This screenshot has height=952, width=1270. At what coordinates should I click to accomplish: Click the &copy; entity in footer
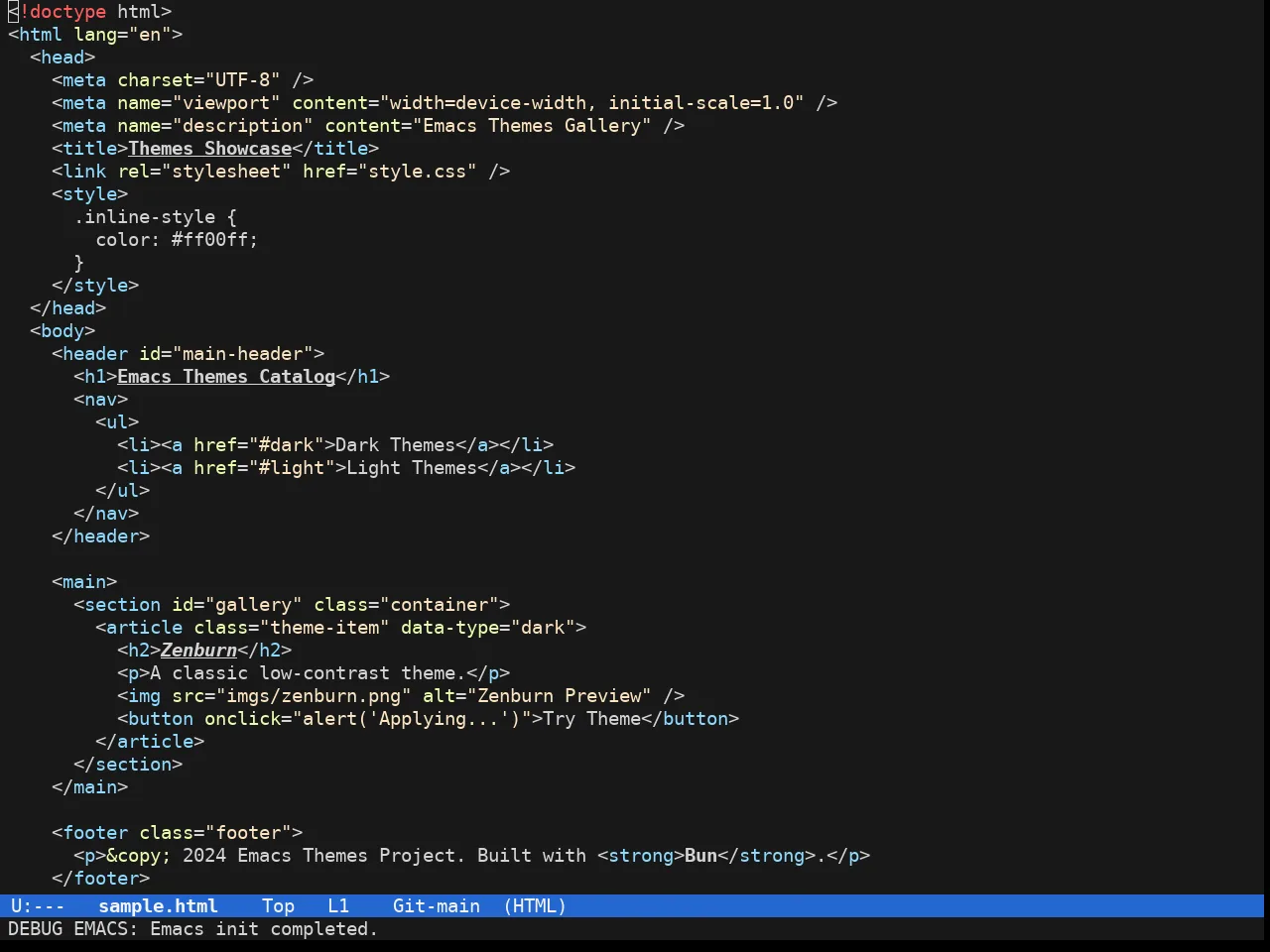(x=139, y=855)
